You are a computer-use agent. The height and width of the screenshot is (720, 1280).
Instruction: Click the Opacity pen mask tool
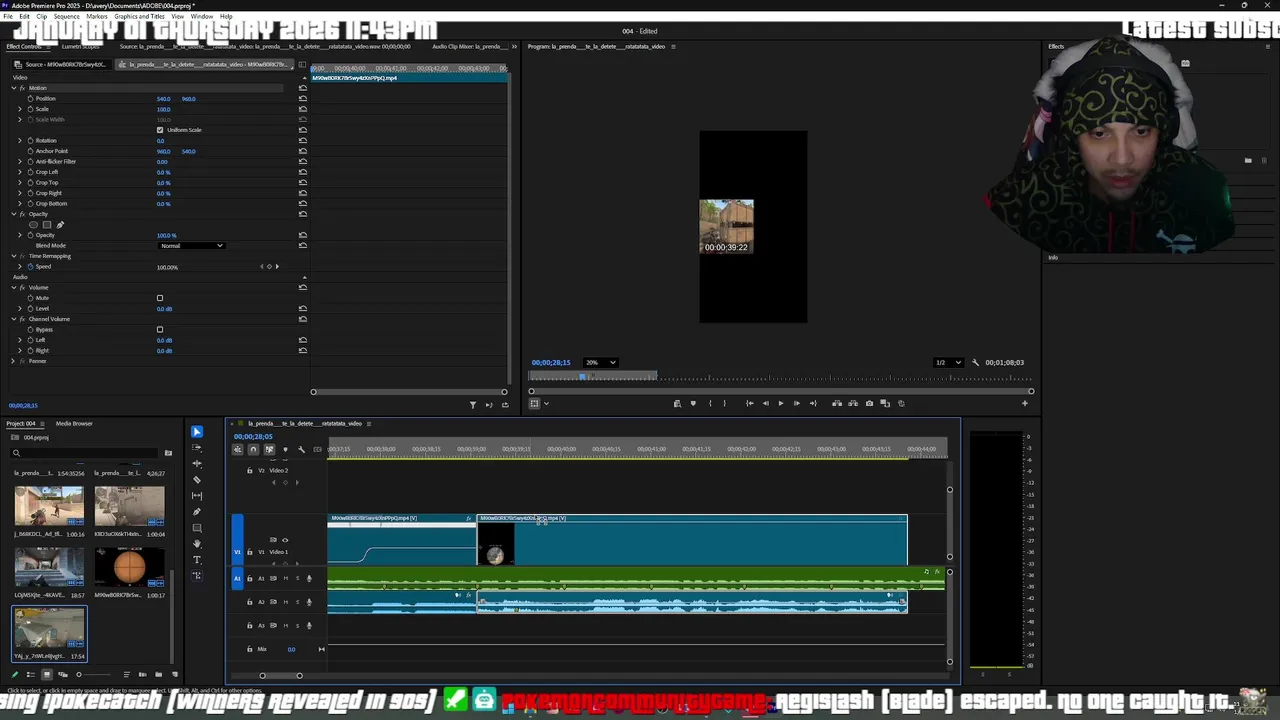tap(60, 225)
